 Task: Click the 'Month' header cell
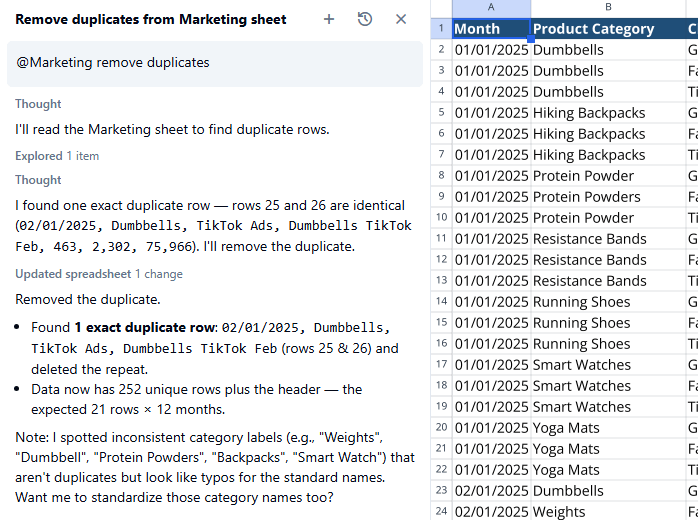point(491,29)
